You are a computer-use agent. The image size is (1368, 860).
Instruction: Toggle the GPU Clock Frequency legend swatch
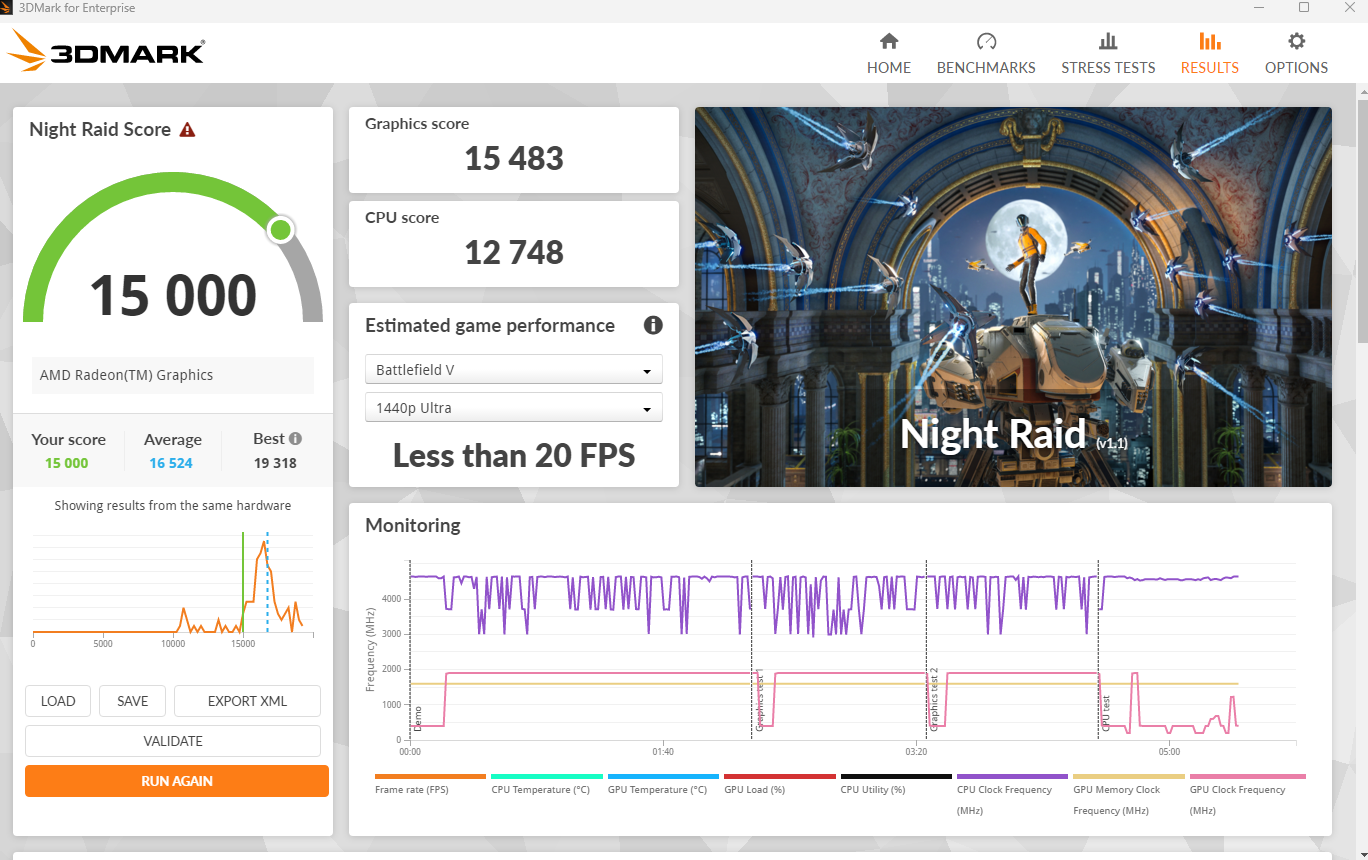1247,776
